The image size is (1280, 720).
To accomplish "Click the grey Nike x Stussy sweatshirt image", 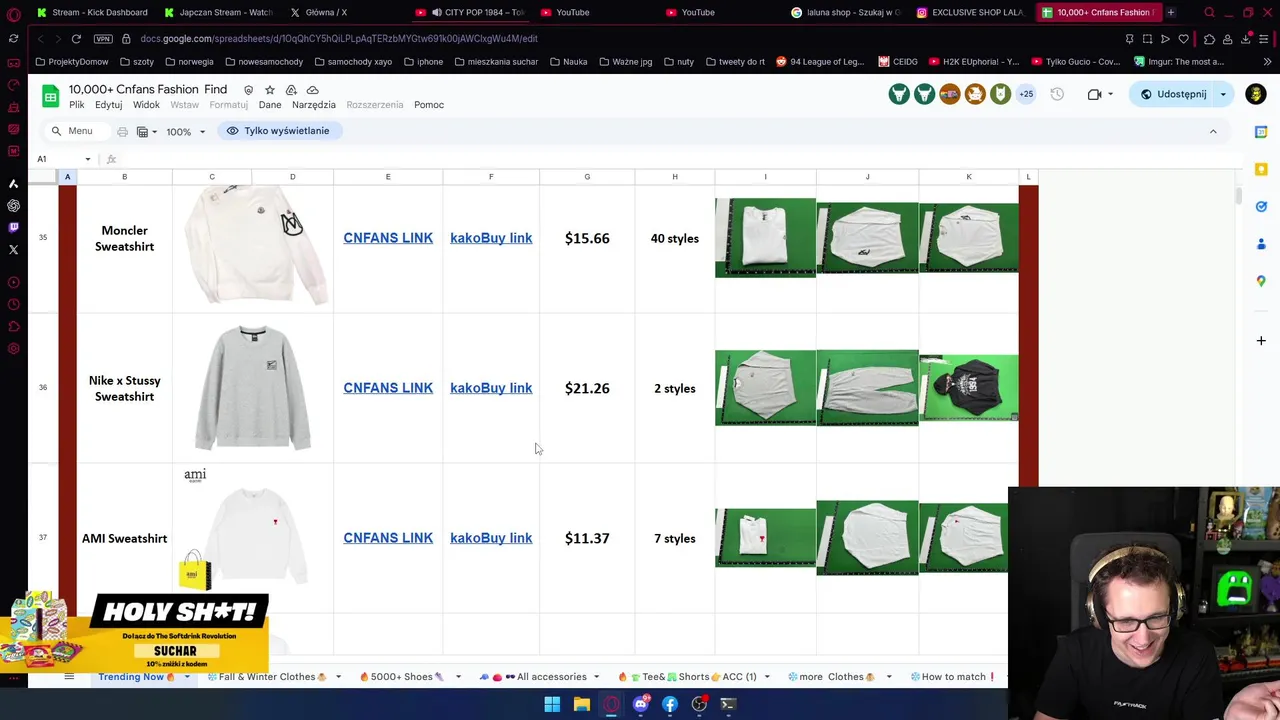I will pyautogui.click(x=253, y=388).
